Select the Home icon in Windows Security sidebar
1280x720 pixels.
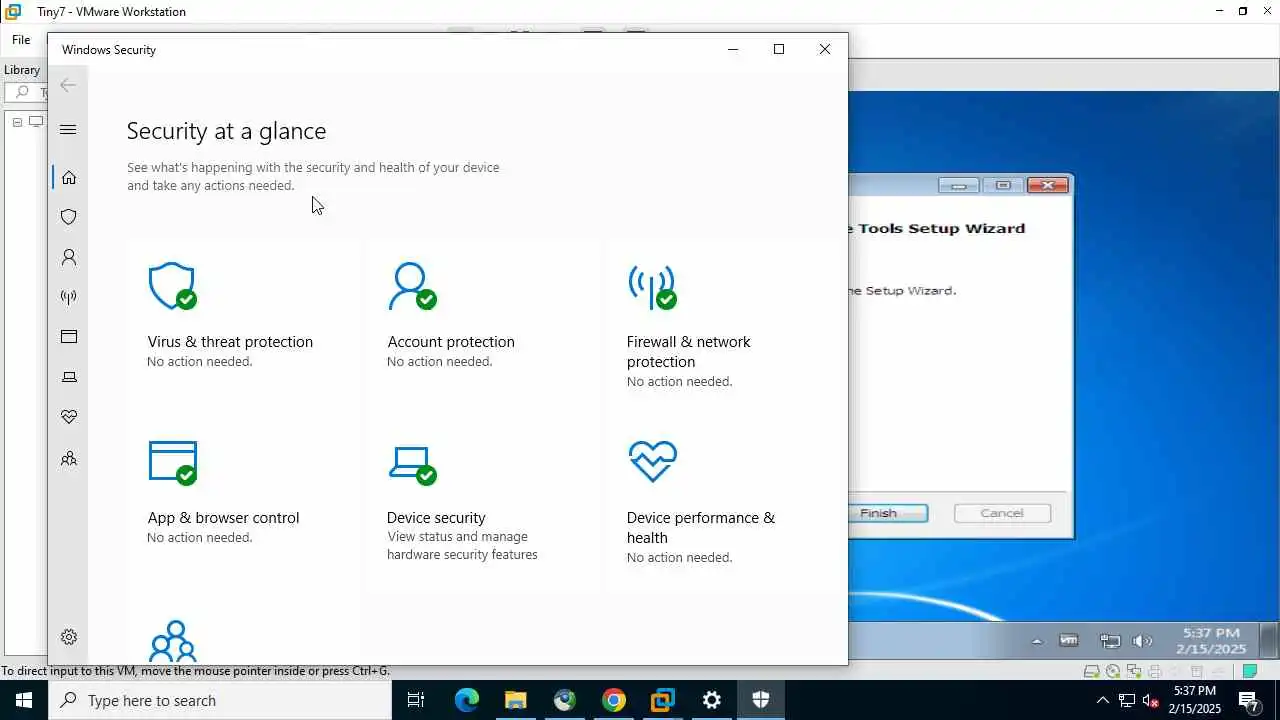click(x=69, y=177)
